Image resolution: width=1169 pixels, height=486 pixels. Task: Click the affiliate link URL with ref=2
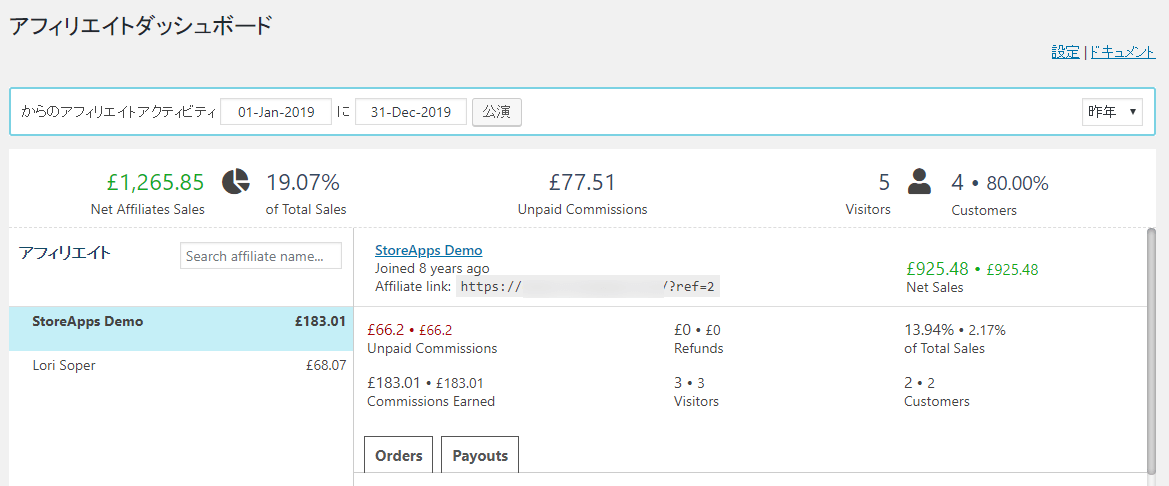click(x=587, y=286)
